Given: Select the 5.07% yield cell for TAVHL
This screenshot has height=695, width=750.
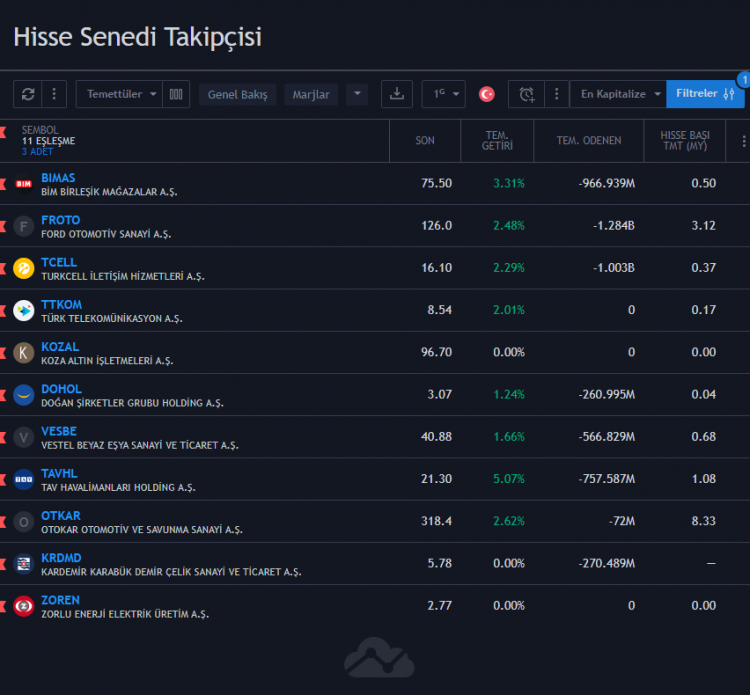Looking at the screenshot, I should (509, 479).
